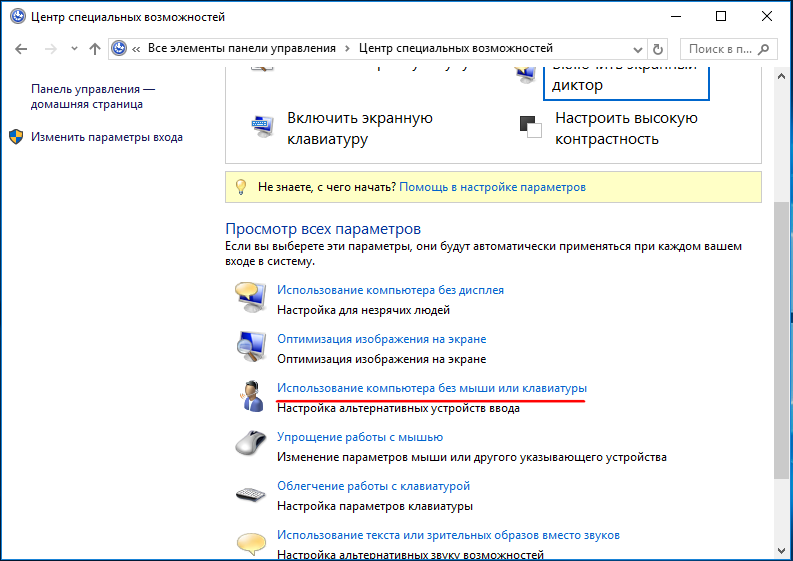793x561 pixels.
Task: Click the Ease of Access Center title bar icon
Action: [17, 17]
